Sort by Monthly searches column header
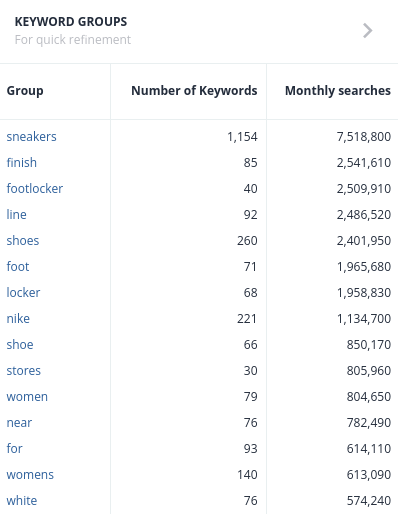 tap(338, 91)
